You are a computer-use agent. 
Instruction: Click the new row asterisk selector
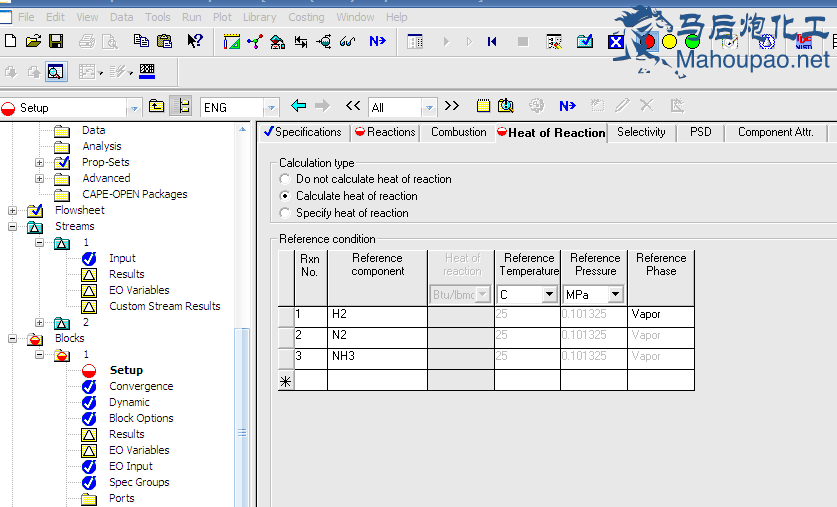click(x=286, y=381)
